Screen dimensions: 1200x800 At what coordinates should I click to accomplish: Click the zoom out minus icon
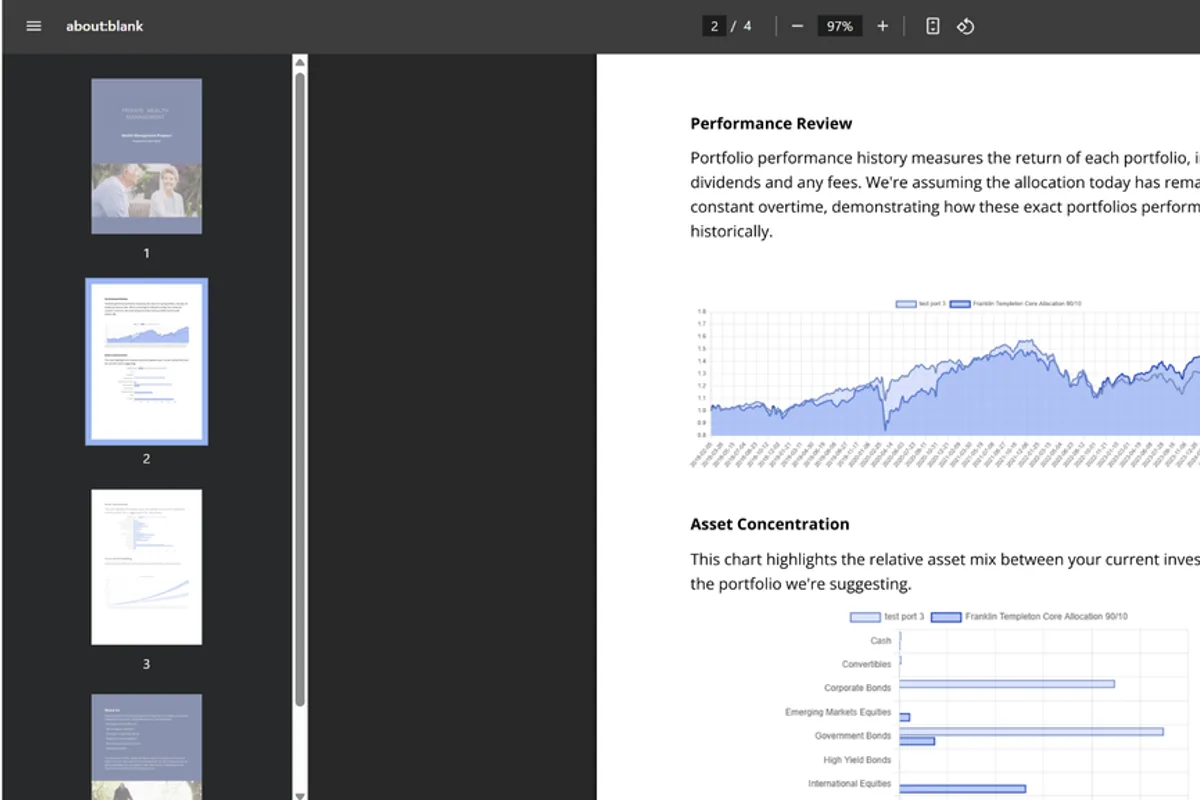[797, 26]
